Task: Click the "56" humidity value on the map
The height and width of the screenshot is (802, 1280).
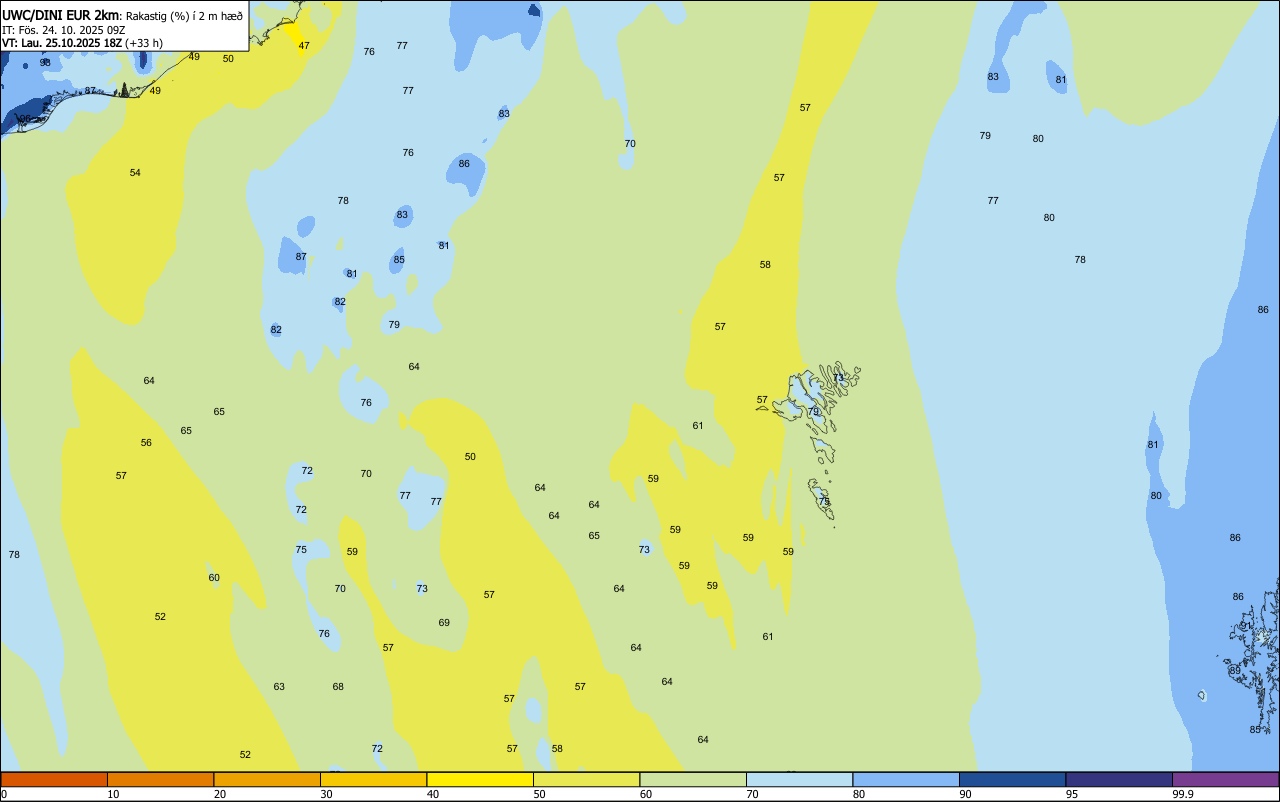Action: [146, 443]
